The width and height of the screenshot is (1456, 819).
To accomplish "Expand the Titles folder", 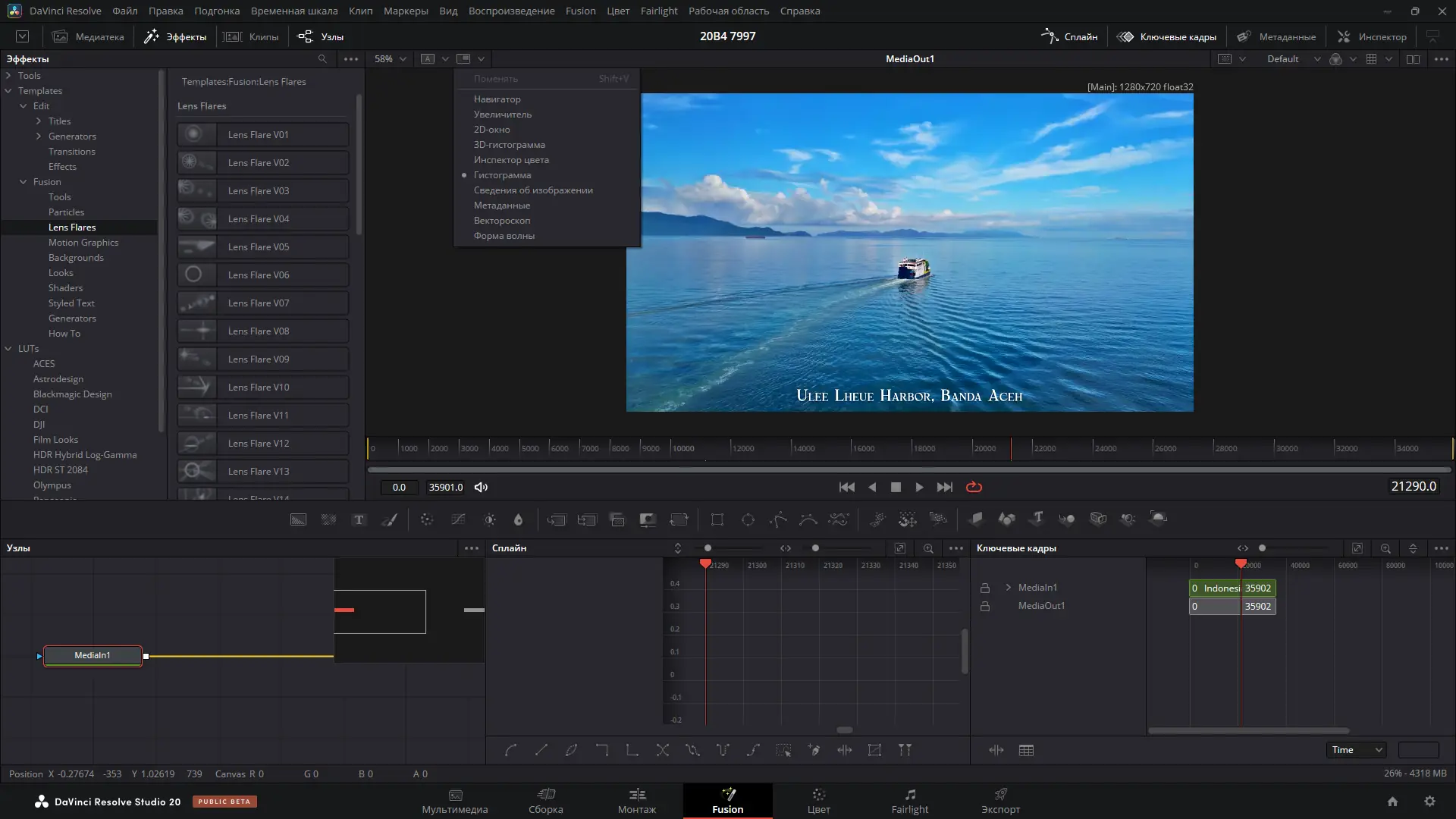I will click(39, 121).
